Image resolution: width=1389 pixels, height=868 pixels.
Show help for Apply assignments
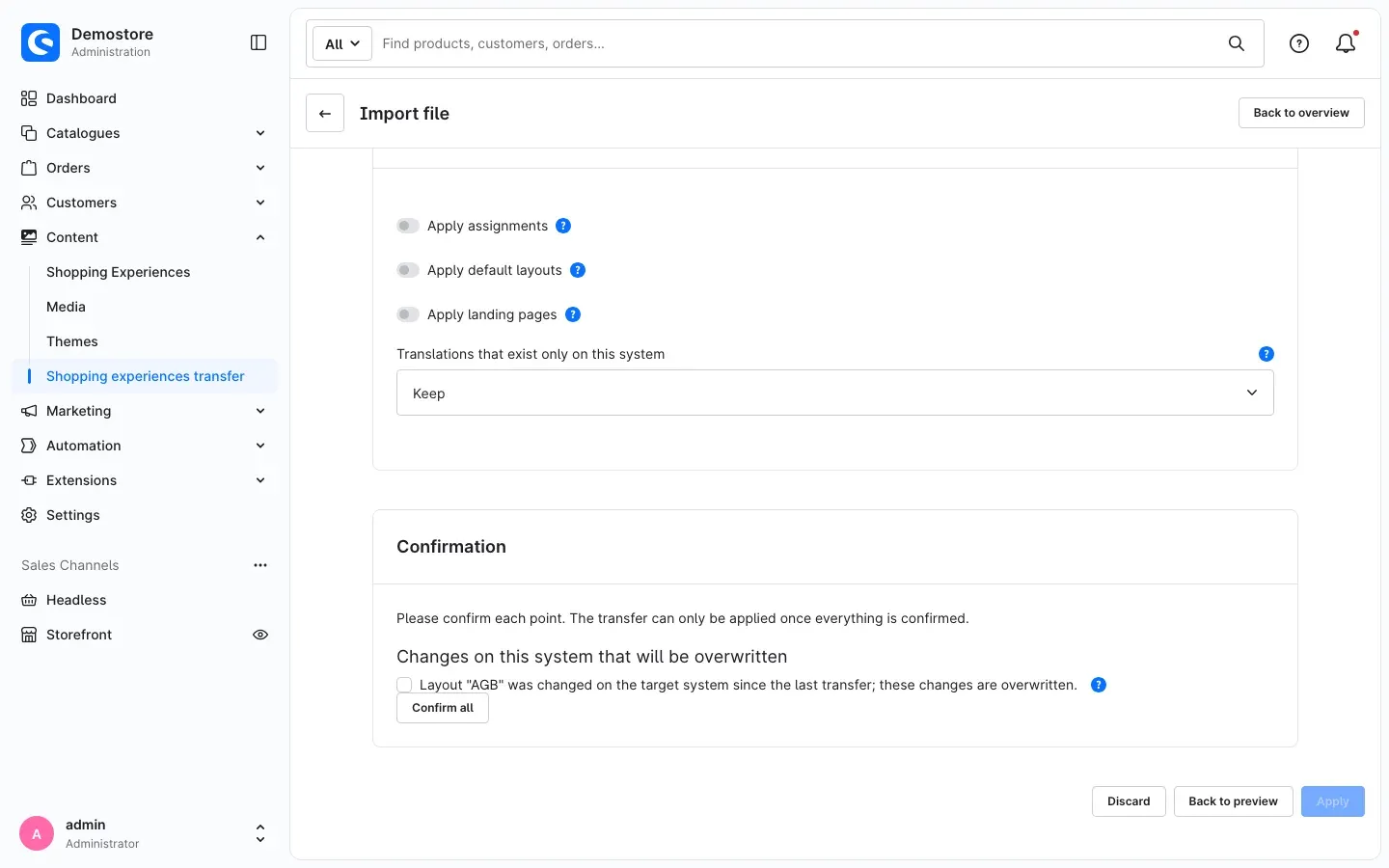[x=563, y=226]
